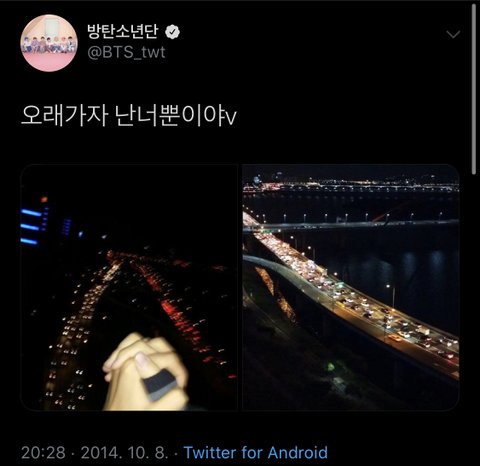Click the vertical scrollbar thumb at right

474,89
